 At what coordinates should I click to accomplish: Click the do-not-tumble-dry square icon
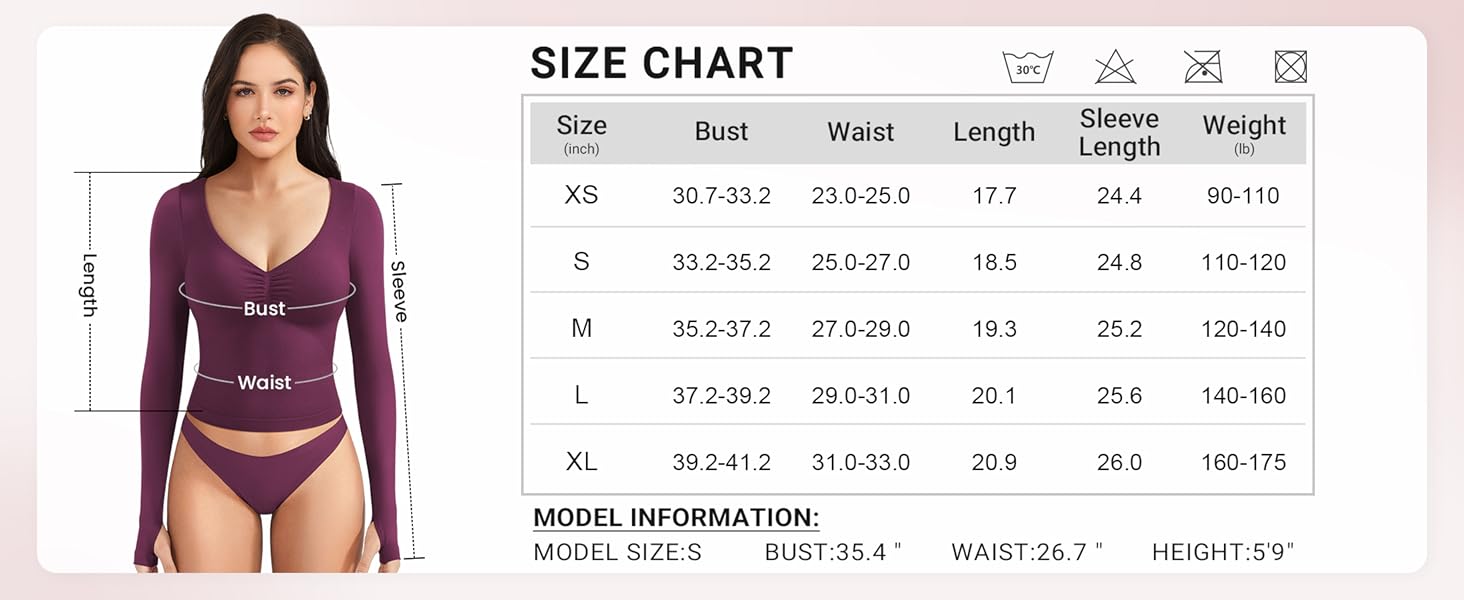[x=1291, y=67]
